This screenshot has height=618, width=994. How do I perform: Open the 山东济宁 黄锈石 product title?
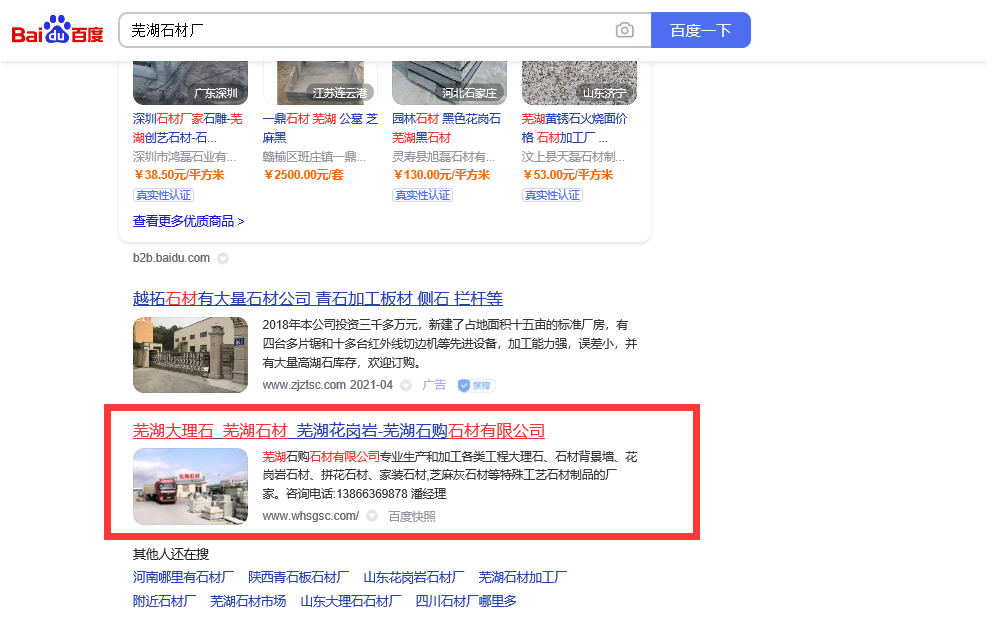pos(575,128)
